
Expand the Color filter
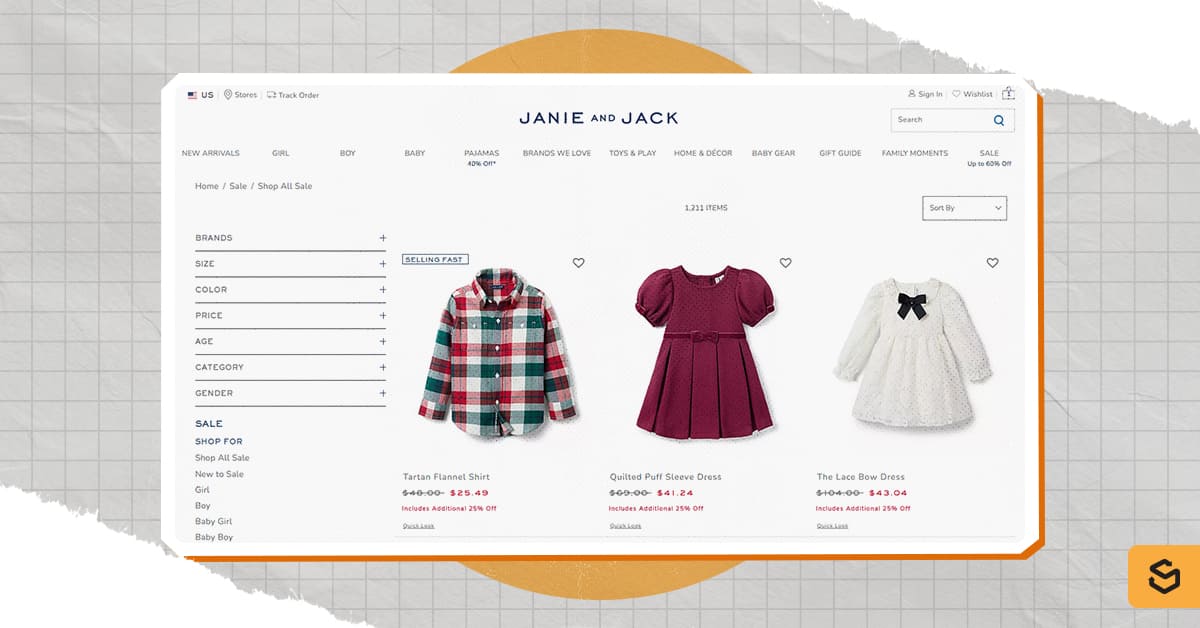(x=290, y=290)
